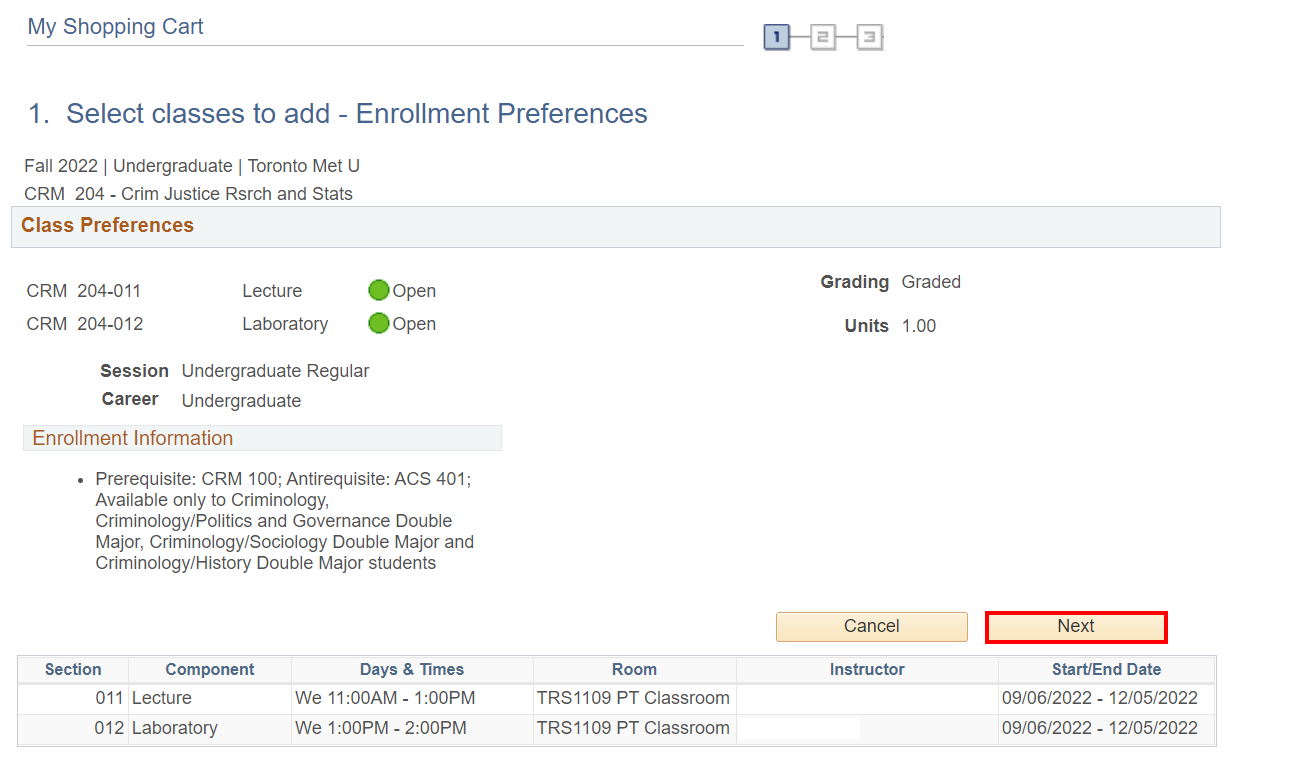The width and height of the screenshot is (1310, 772).
Task: Select the CRM 204-012 laboratory entry
Action: [x=84, y=325]
